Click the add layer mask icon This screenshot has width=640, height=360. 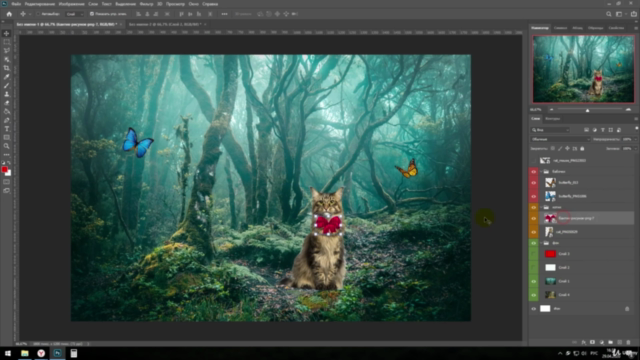point(592,342)
